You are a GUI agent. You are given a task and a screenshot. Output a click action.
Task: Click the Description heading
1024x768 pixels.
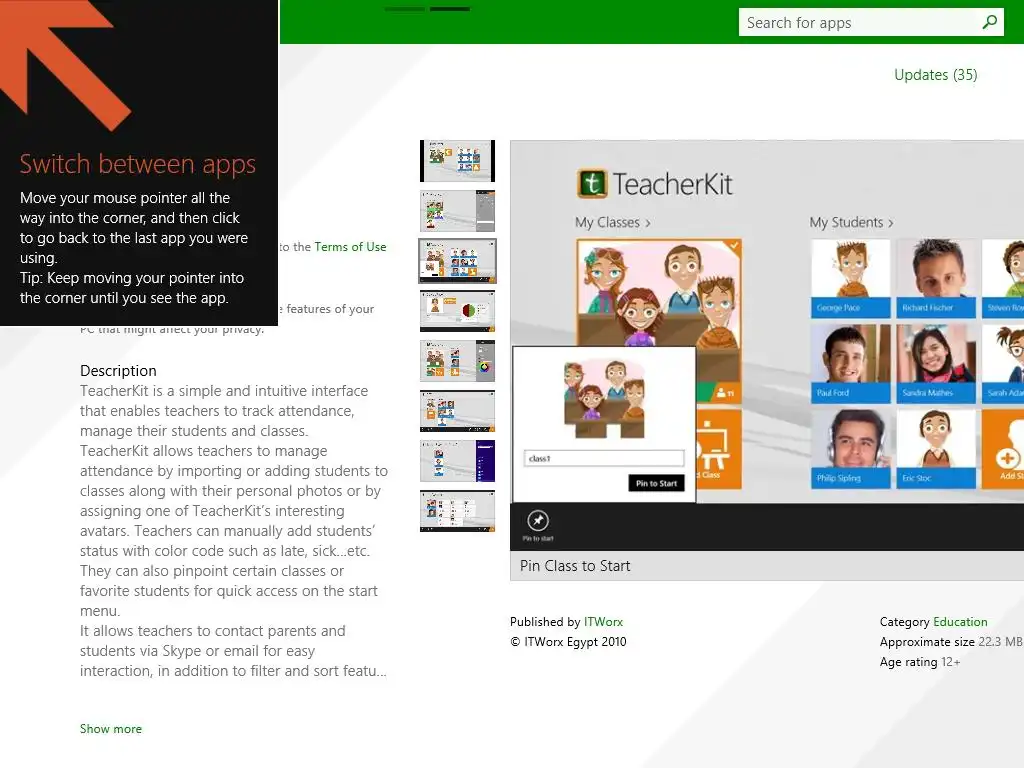(118, 371)
